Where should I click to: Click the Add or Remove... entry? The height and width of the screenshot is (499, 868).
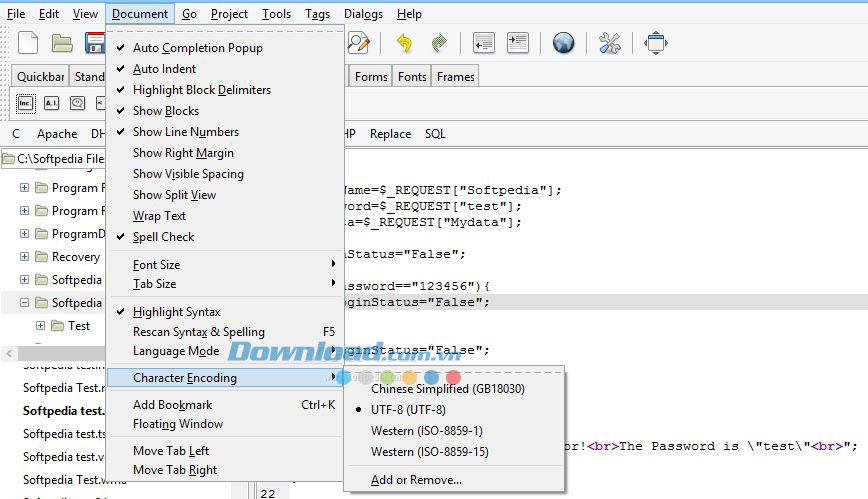click(416, 480)
